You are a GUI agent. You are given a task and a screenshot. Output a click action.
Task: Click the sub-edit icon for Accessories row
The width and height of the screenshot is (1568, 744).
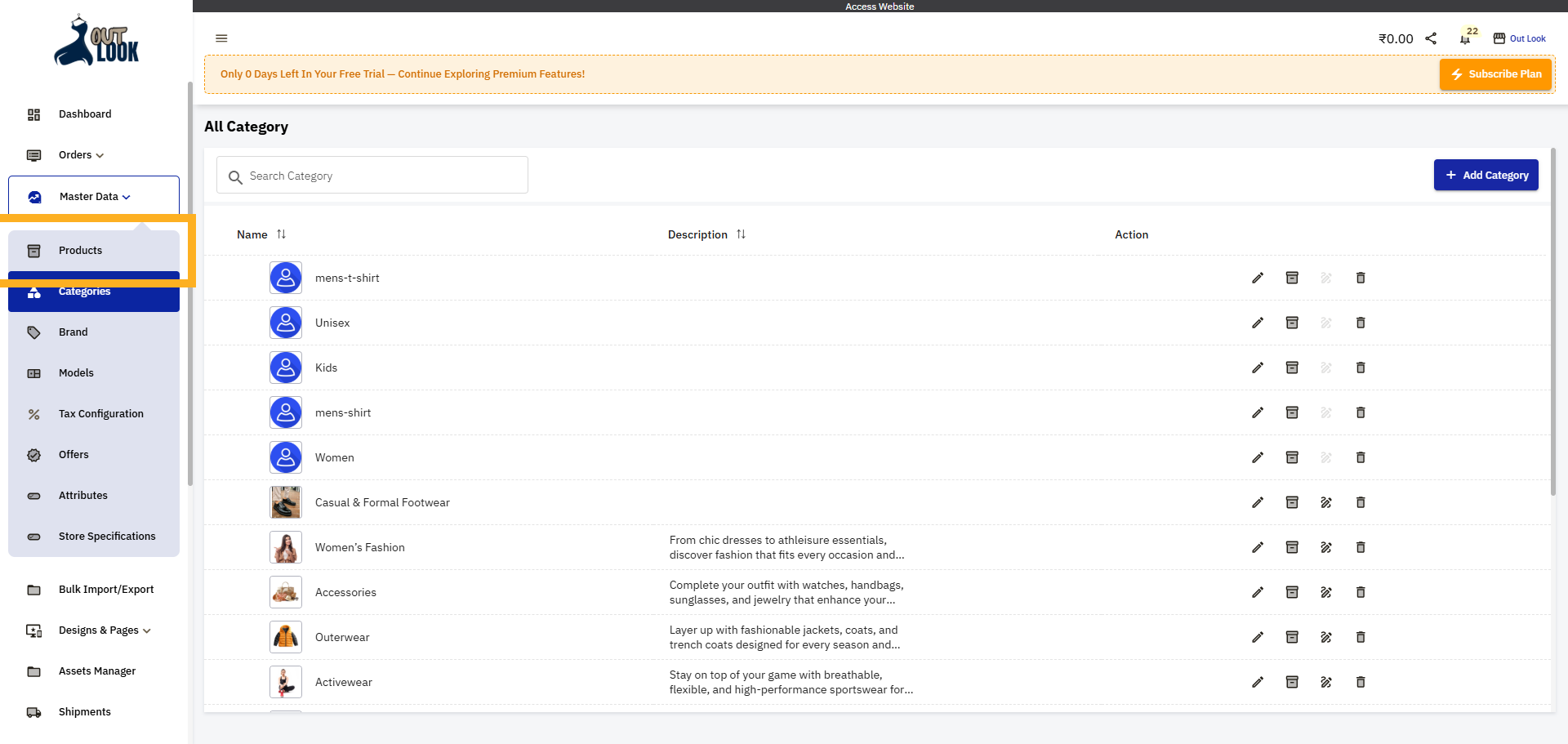tap(1326, 592)
